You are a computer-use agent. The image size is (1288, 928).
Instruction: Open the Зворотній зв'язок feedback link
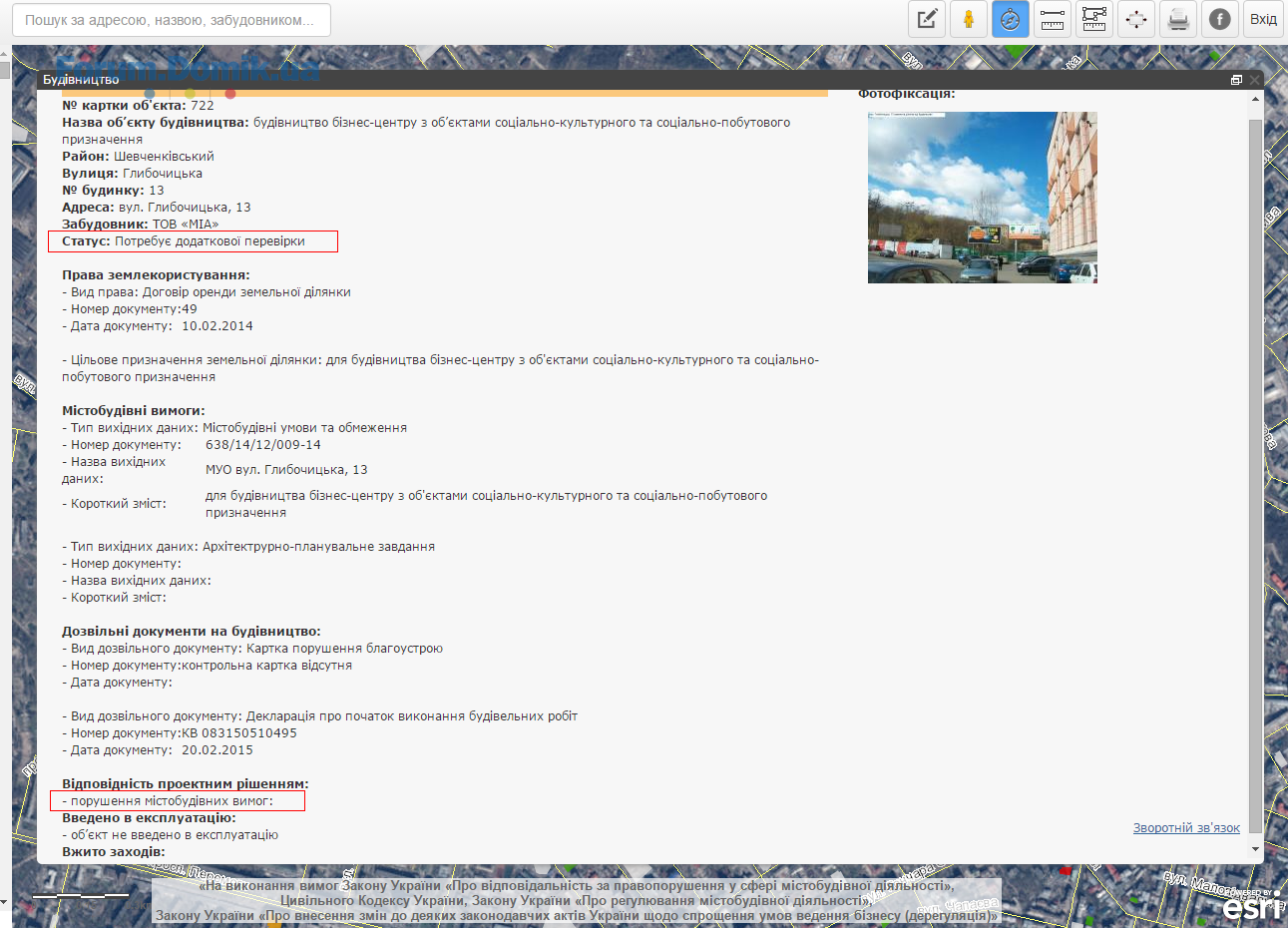[1186, 828]
